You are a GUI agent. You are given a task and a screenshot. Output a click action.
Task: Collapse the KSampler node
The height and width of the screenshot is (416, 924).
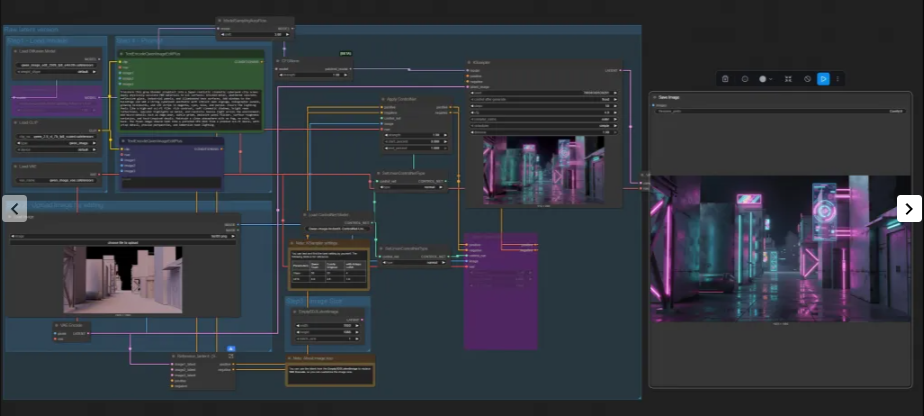coord(468,63)
